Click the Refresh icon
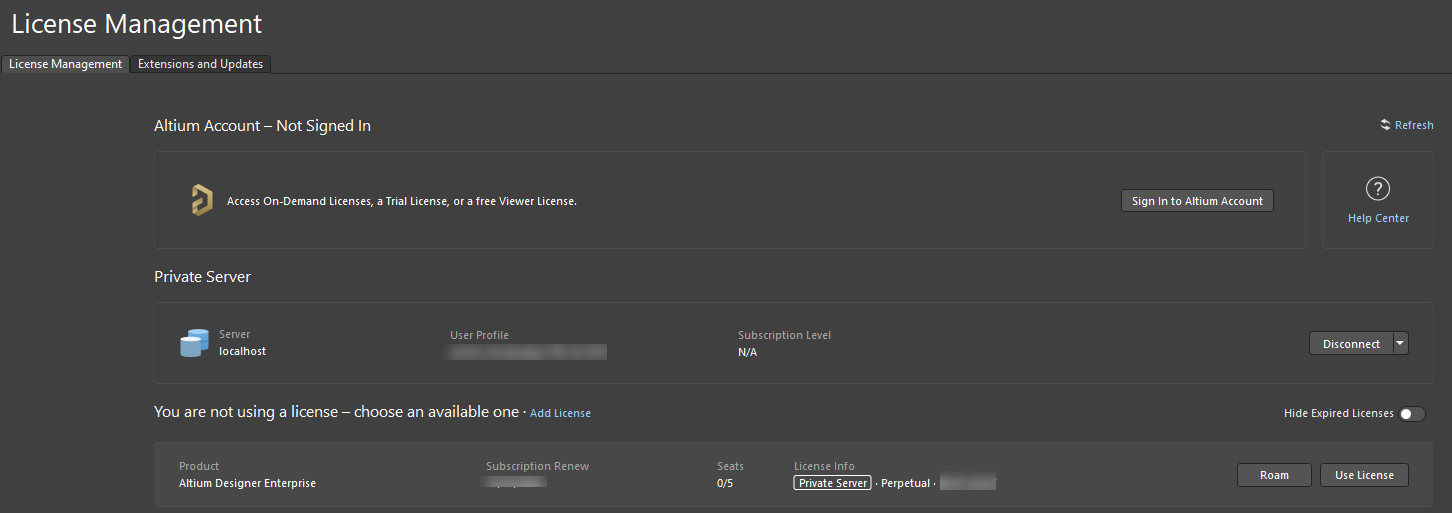 tap(1385, 125)
